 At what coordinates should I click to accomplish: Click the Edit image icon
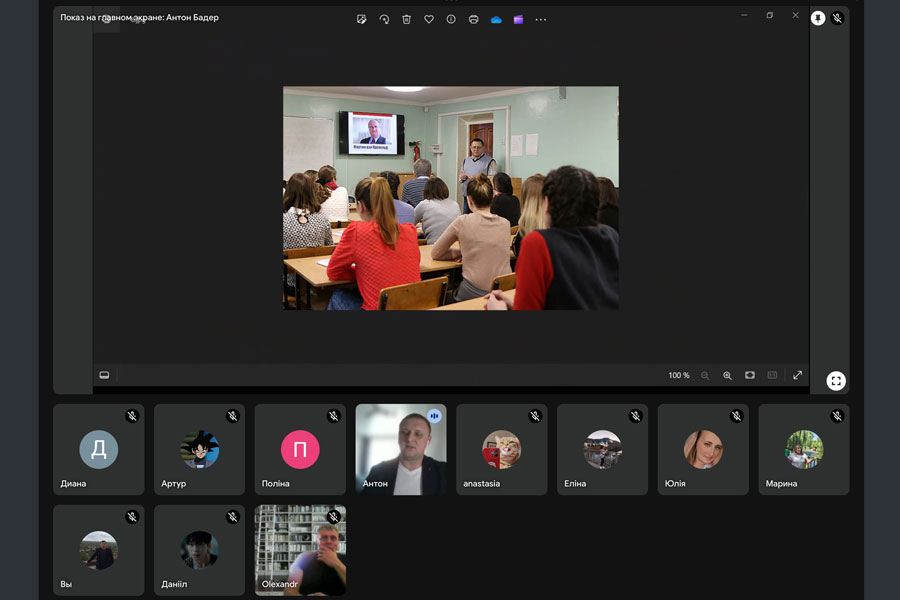(x=361, y=19)
